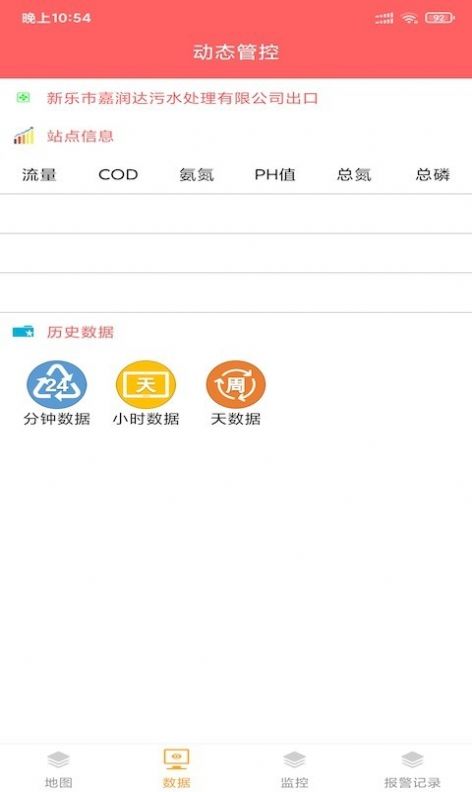Image resolution: width=472 pixels, height=792 pixels.
Task: Select the PH值 column header
Action: (275, 175)
